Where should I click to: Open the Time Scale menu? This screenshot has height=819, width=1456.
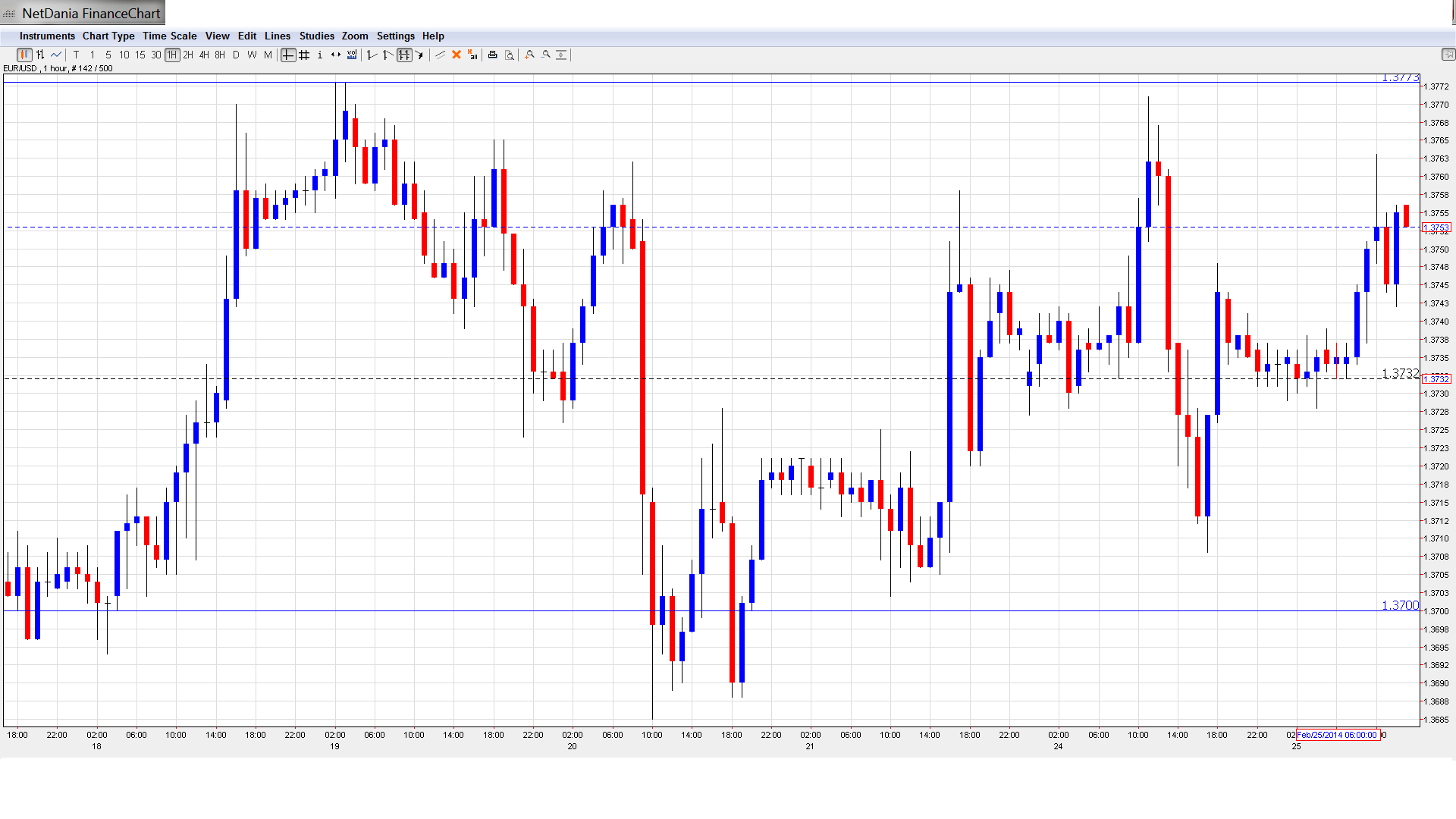[x=170, y=36]
